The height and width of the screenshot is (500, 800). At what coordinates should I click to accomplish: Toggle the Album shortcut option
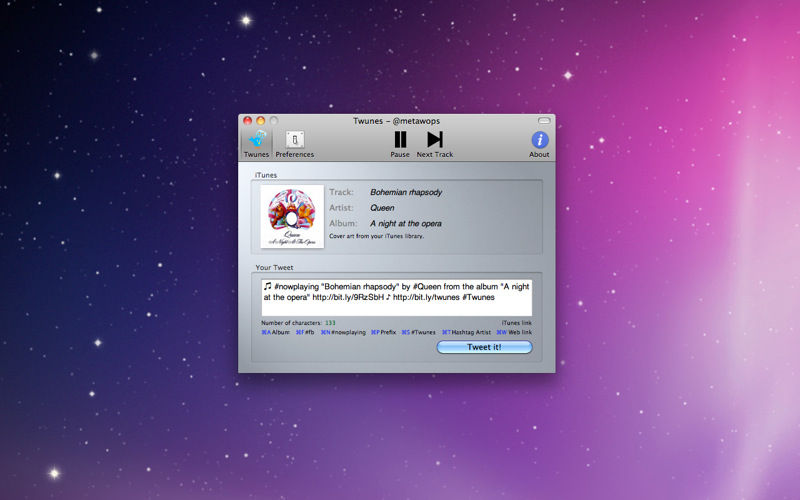[276, 332]
